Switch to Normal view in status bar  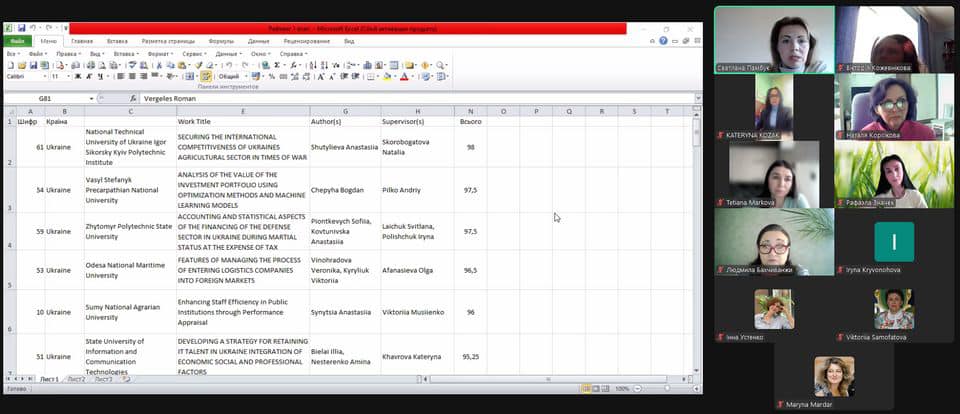point(586,388)
